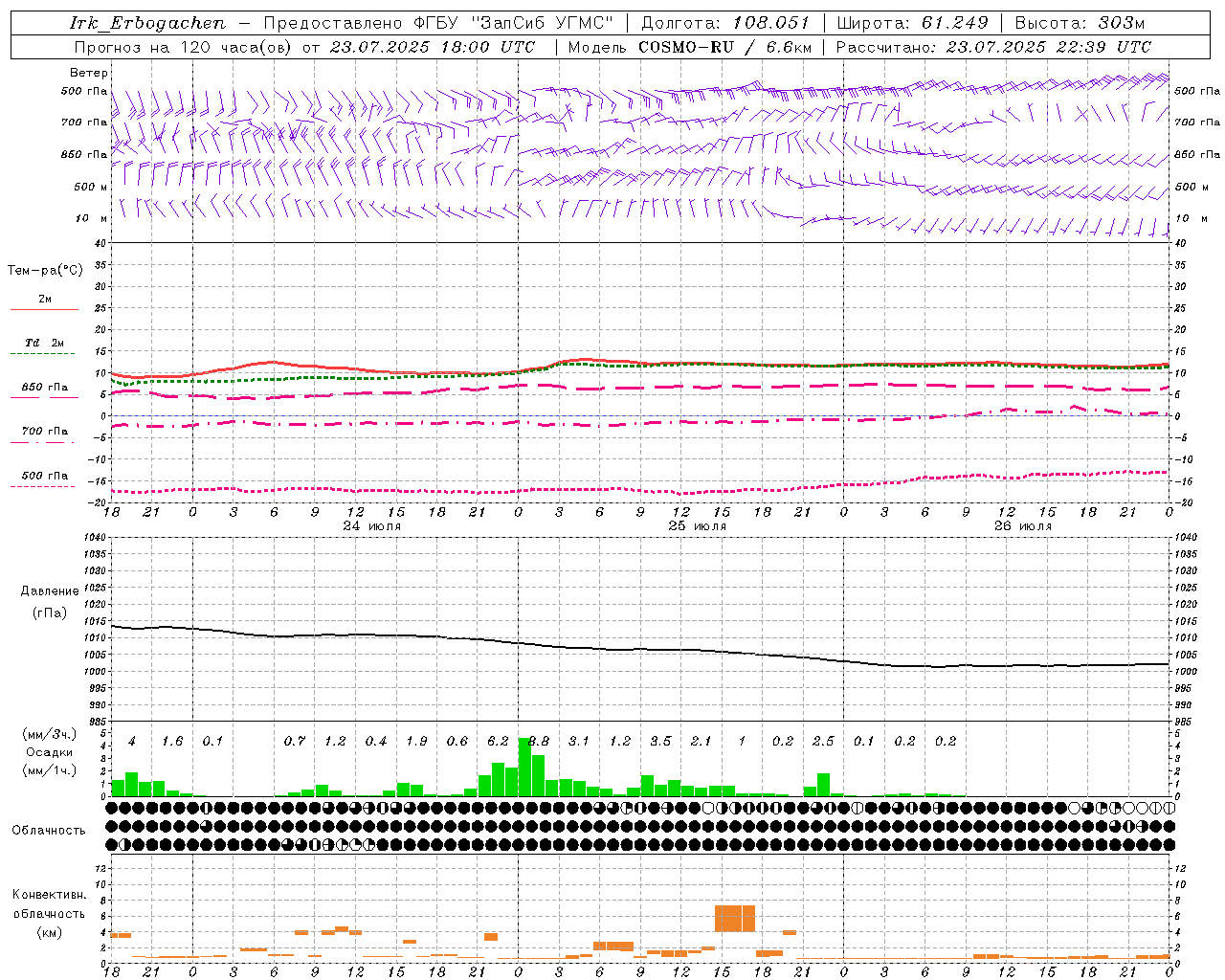Click the '26 июля' date label
The height and width of the screenshot is (980, 1225).
pos(1023,526)
